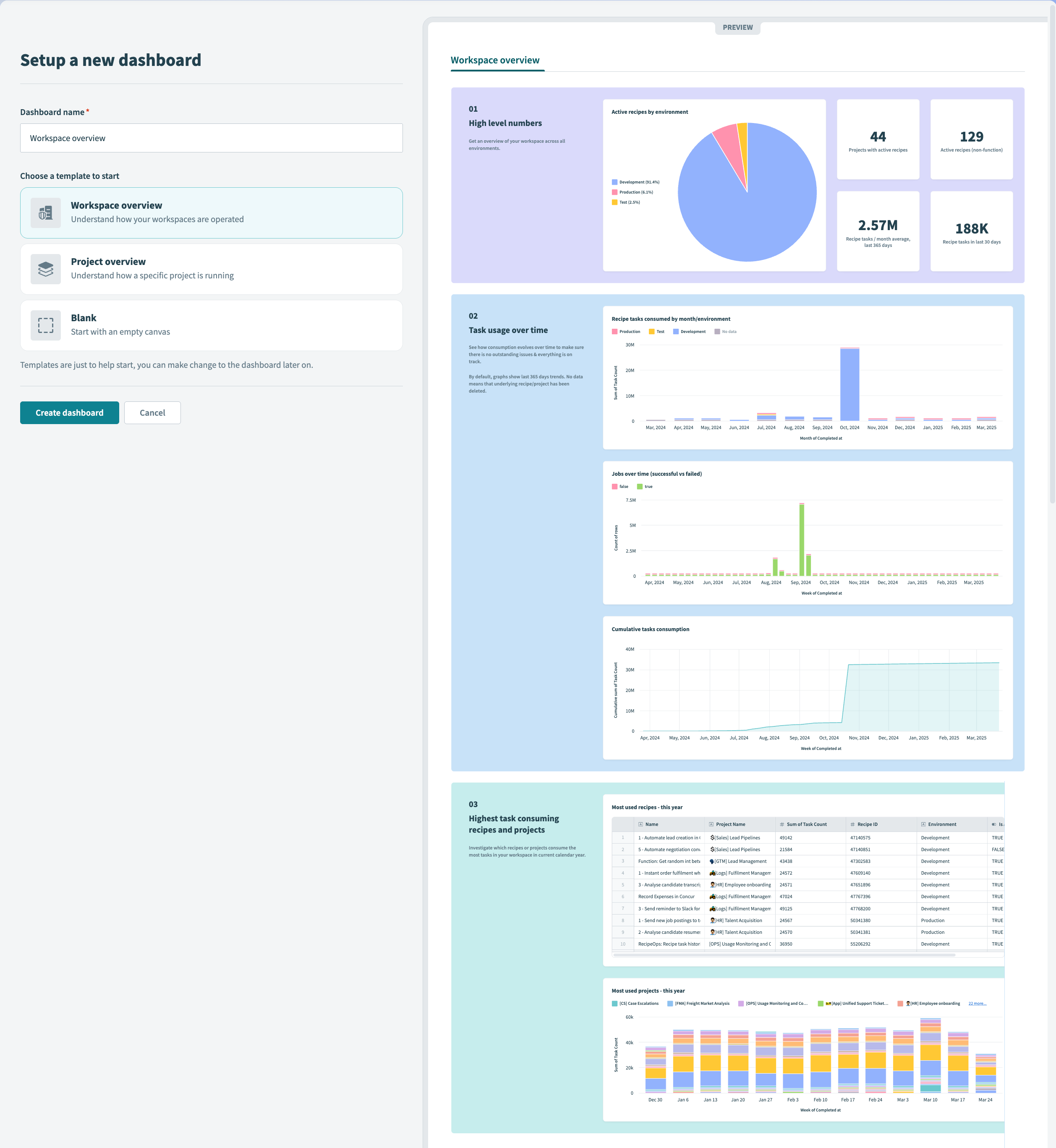Click the teal [CS] Case Escalations color swatch

coord(614,1004)
